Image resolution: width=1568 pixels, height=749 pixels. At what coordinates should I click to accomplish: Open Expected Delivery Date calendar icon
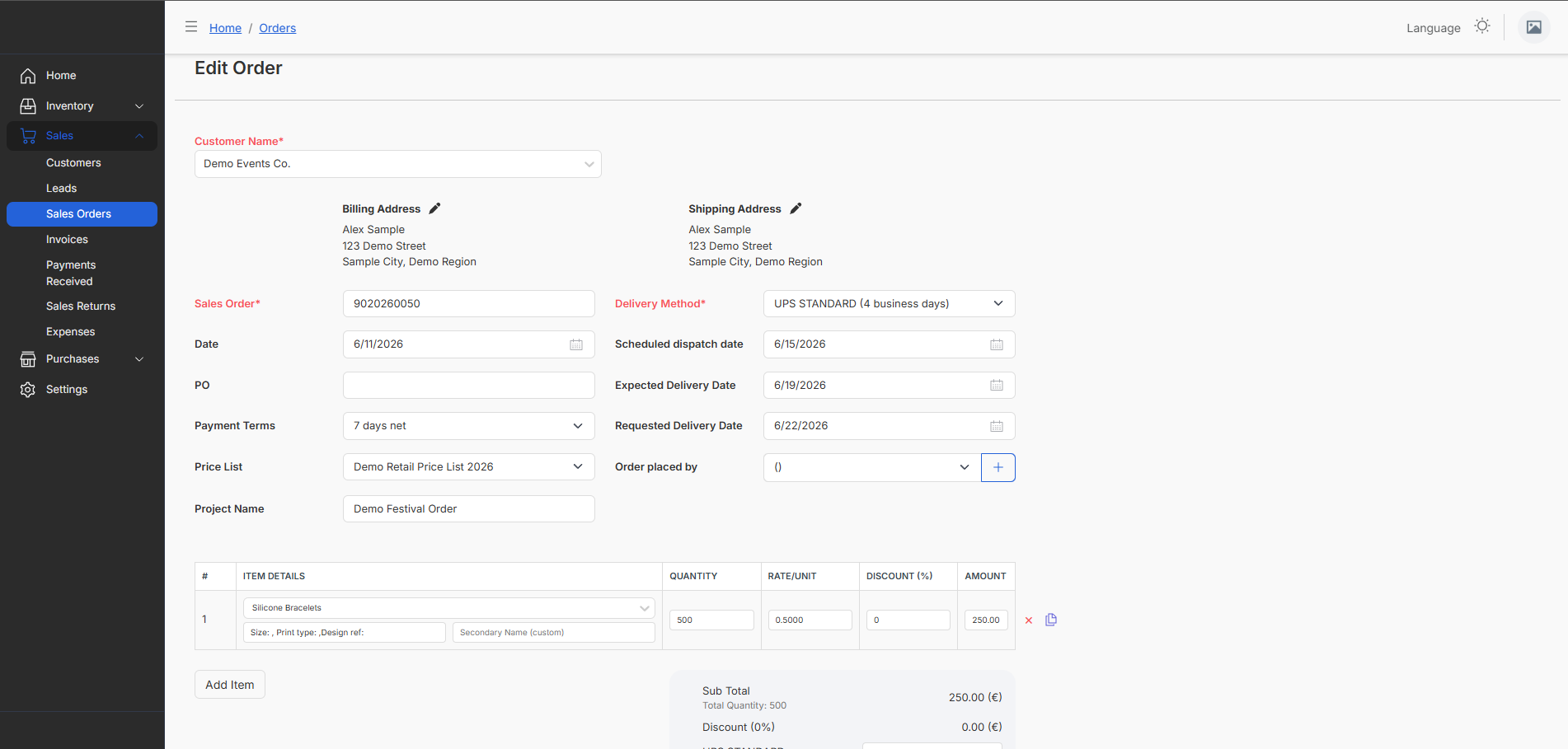point(997,385)
